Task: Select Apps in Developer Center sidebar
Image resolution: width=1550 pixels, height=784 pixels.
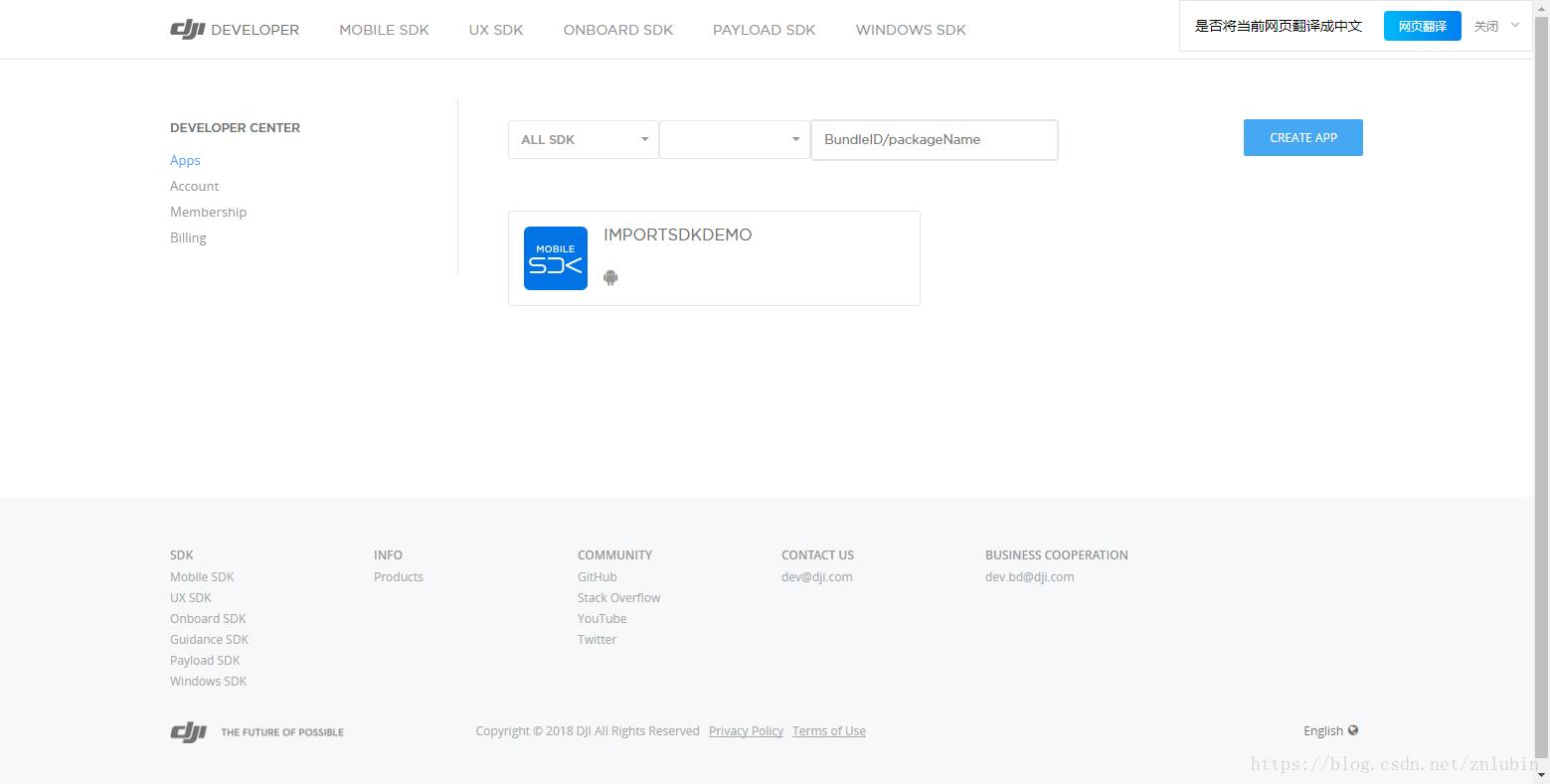Action: 185,160
